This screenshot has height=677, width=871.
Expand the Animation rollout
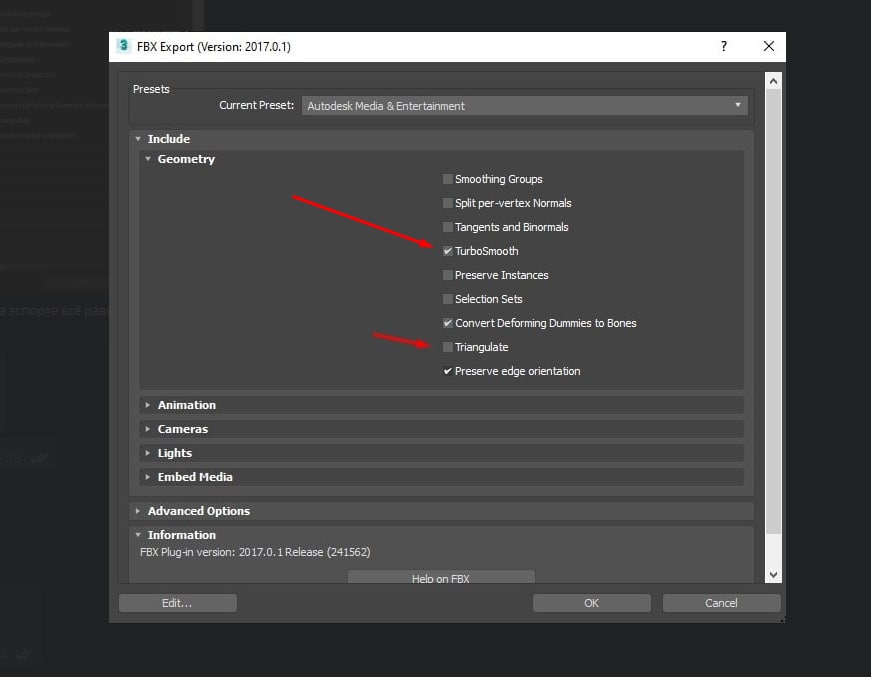[148, 405]
